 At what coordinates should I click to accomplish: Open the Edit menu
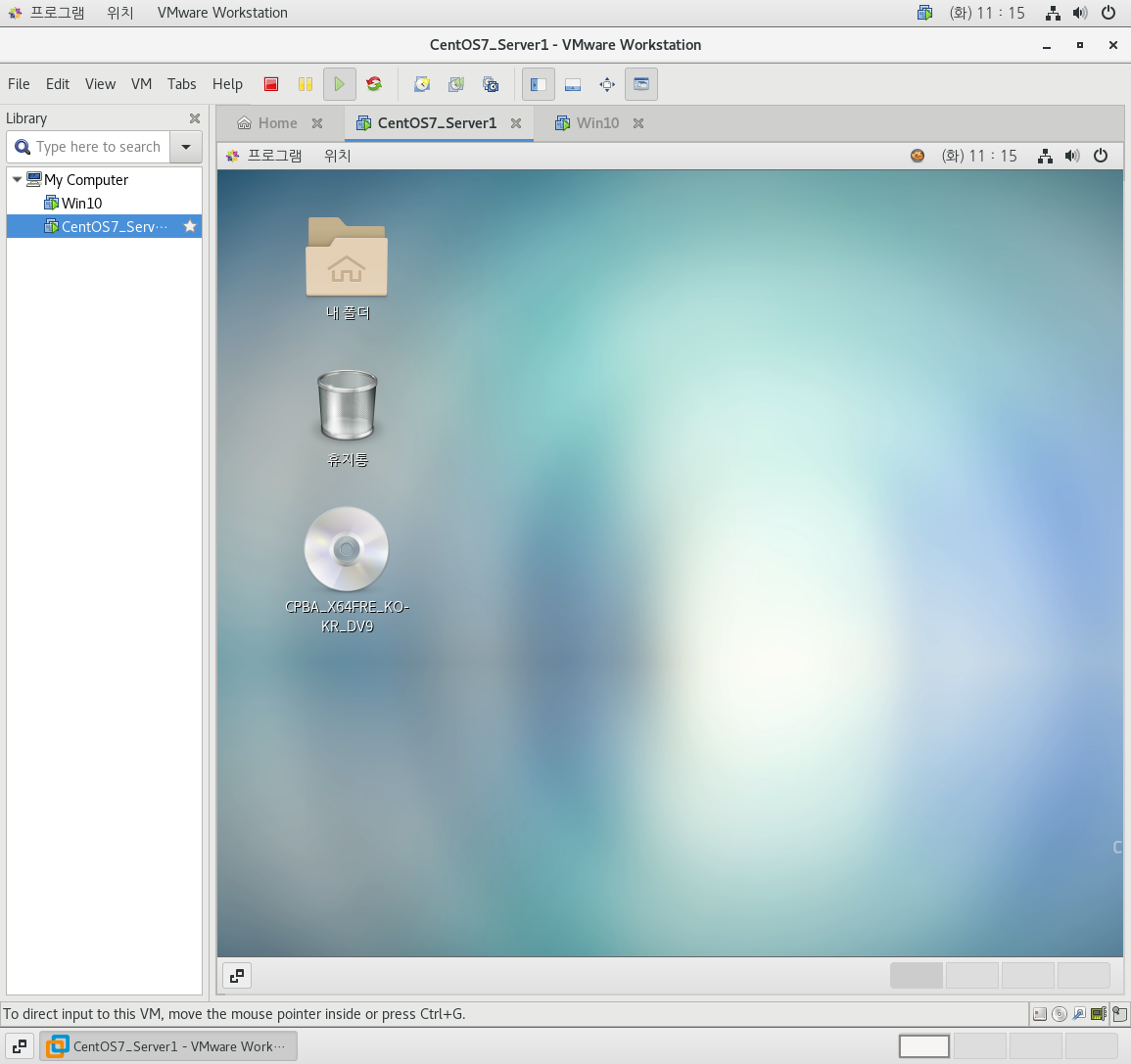[58, 84]
